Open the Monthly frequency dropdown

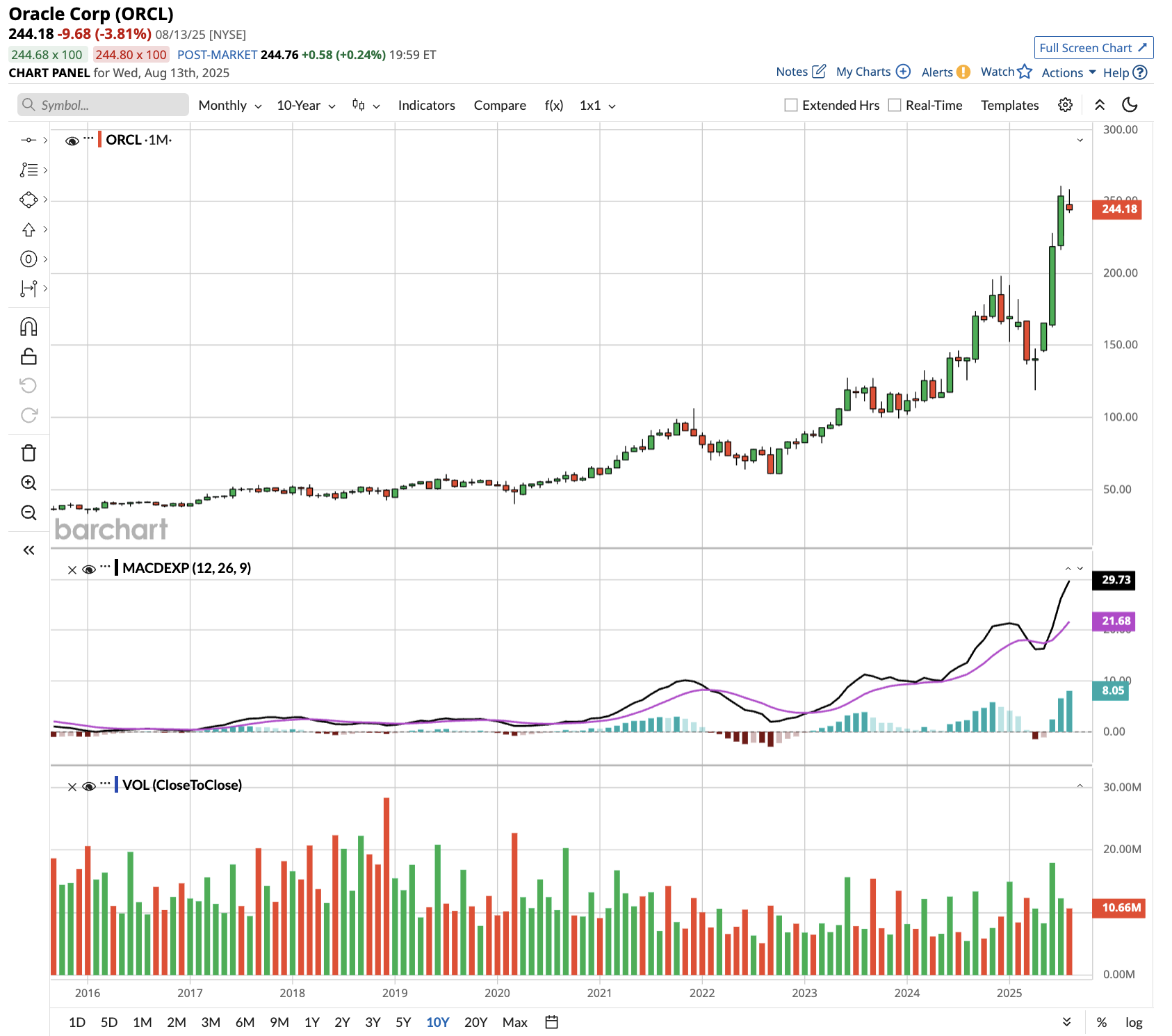coord(230,106)
